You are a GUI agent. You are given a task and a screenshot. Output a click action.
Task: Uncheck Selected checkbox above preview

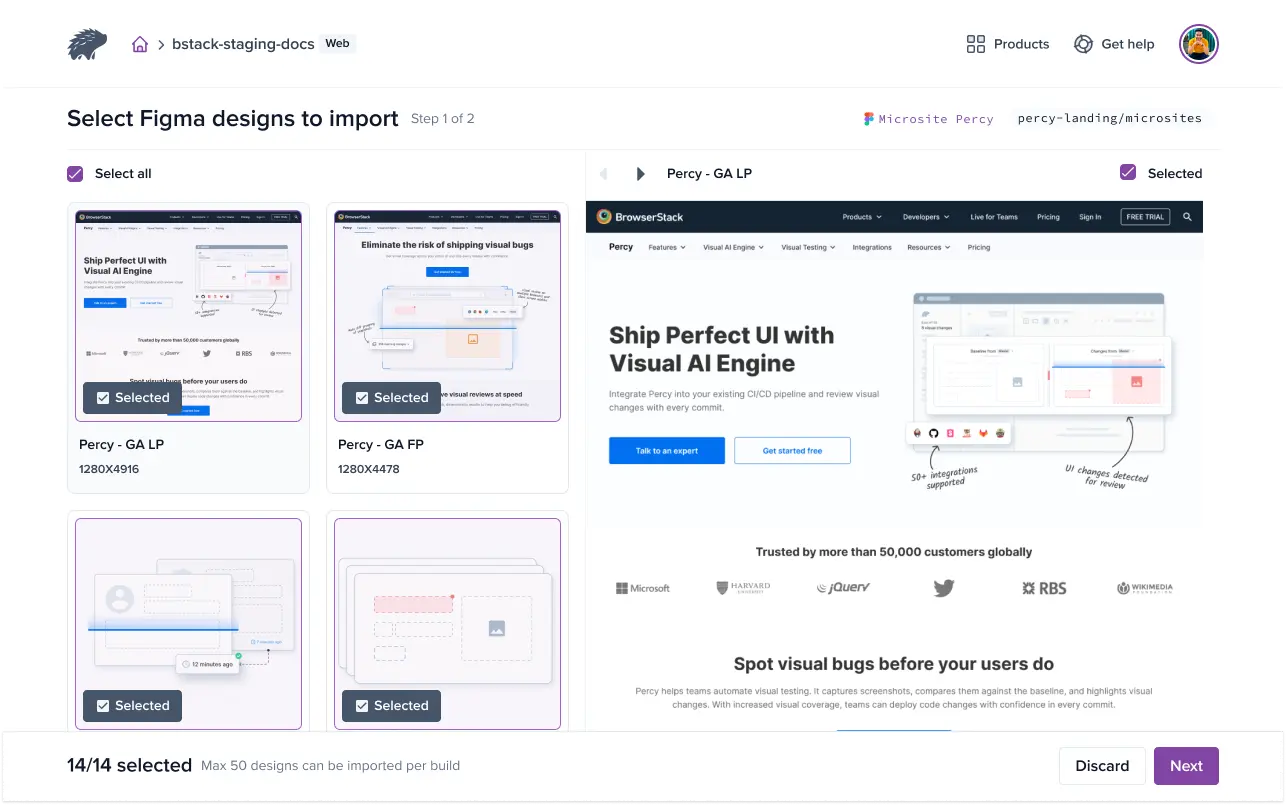pyautogui.click(x=1128, y=173)
